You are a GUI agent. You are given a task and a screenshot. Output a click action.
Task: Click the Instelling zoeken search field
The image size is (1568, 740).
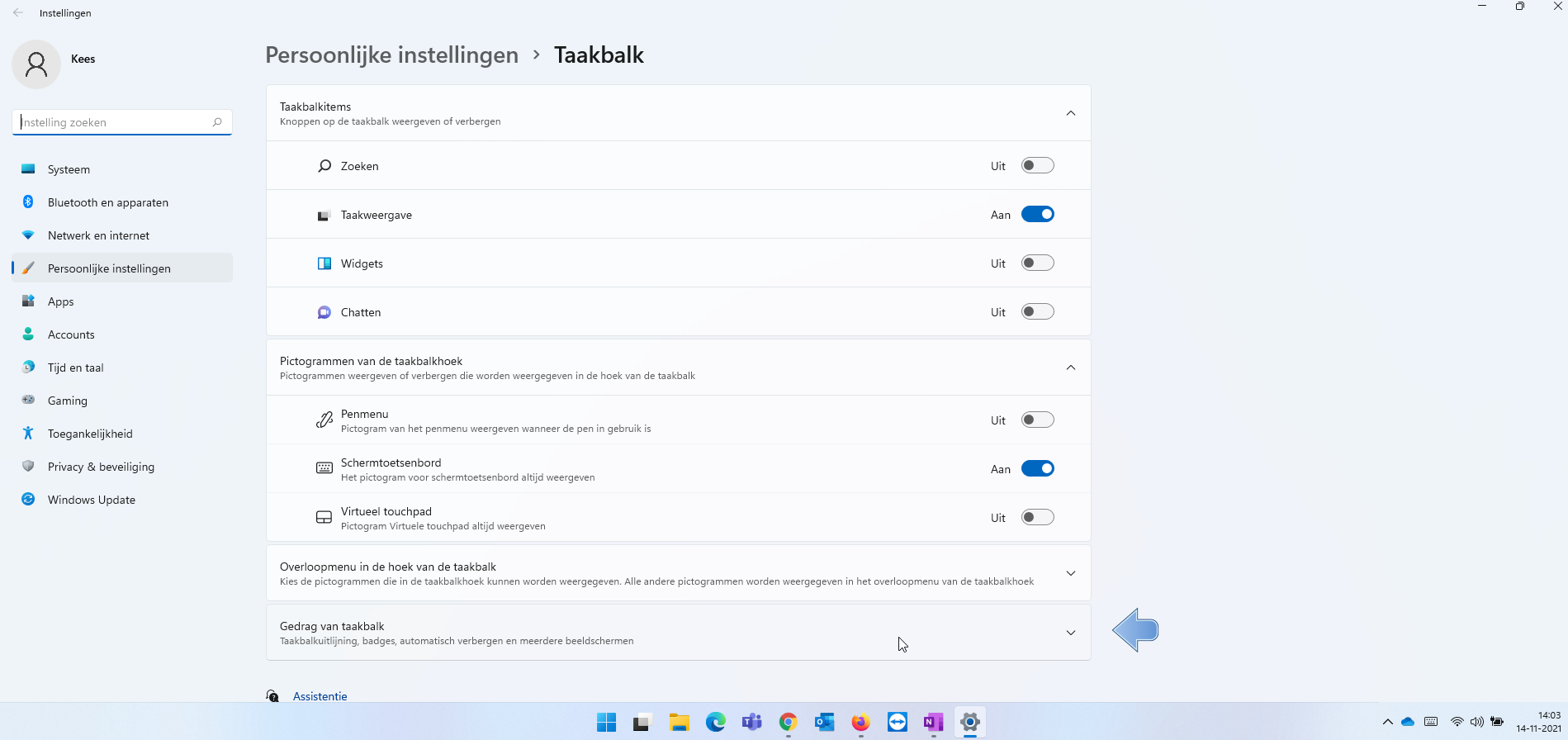coord(122,122)
